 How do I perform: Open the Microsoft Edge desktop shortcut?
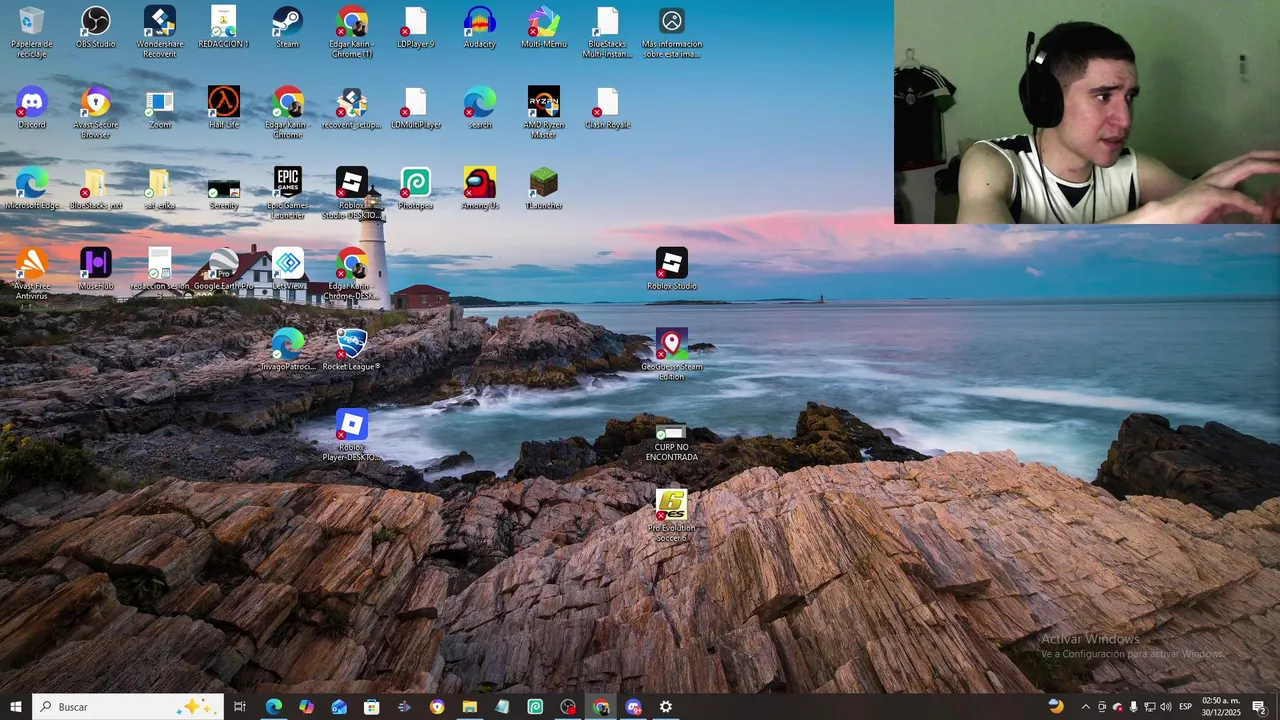(32, 188)
